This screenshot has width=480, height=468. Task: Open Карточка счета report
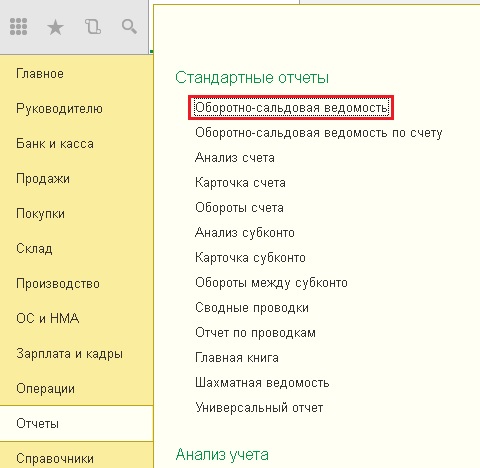click(240, 183)
